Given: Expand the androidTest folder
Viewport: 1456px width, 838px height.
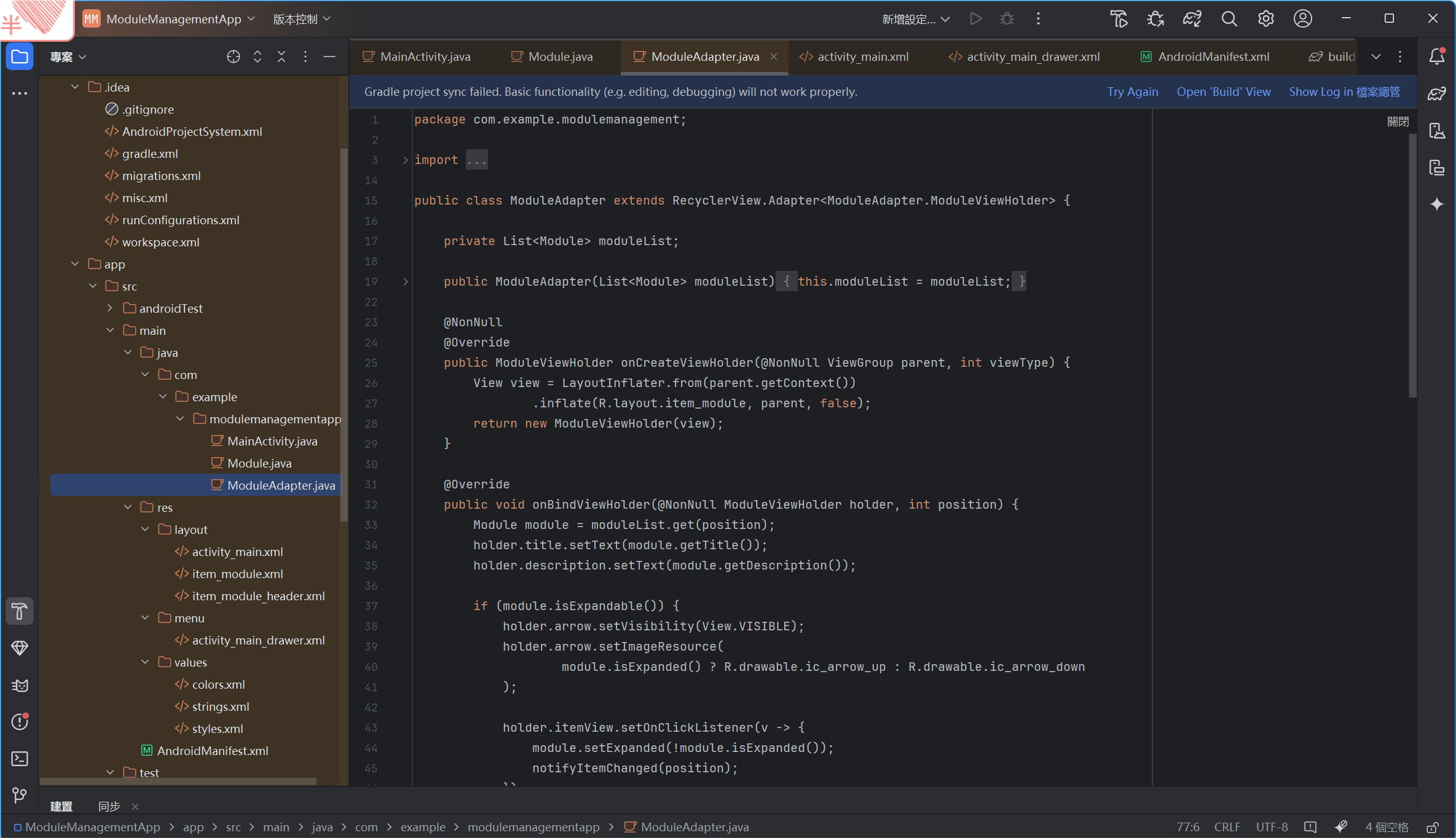Looking at the screenshot, I should click(110, 308).
